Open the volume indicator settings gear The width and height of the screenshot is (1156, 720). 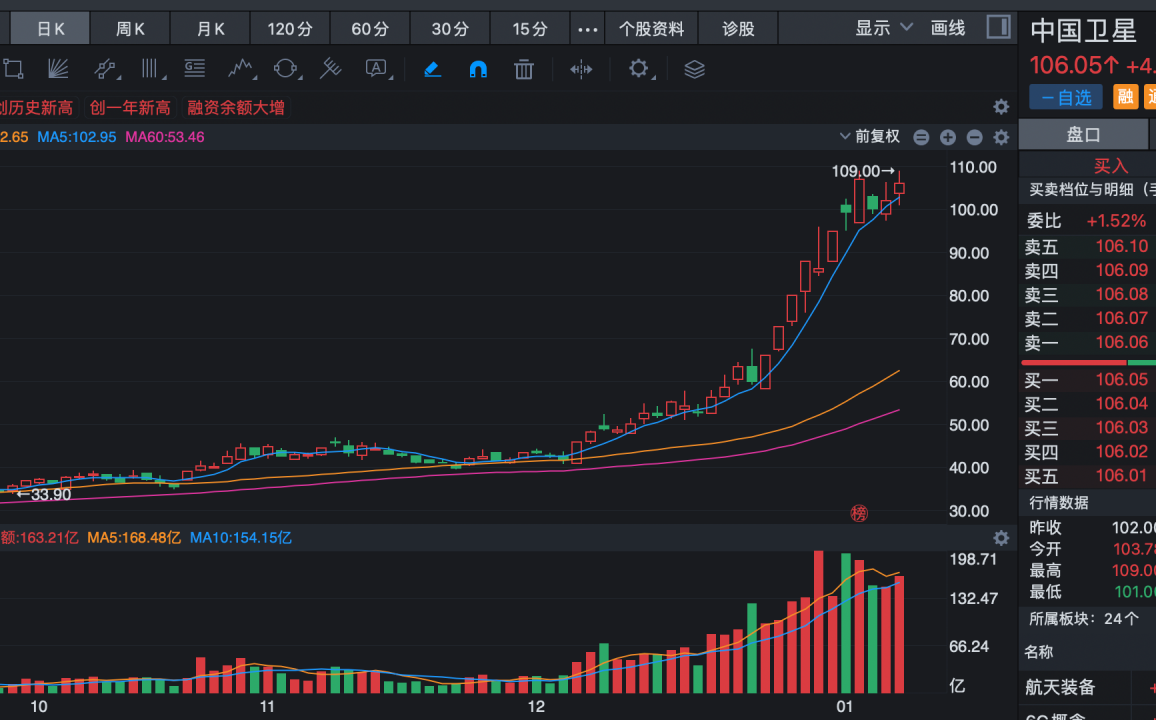click(x=1000, y=538)
